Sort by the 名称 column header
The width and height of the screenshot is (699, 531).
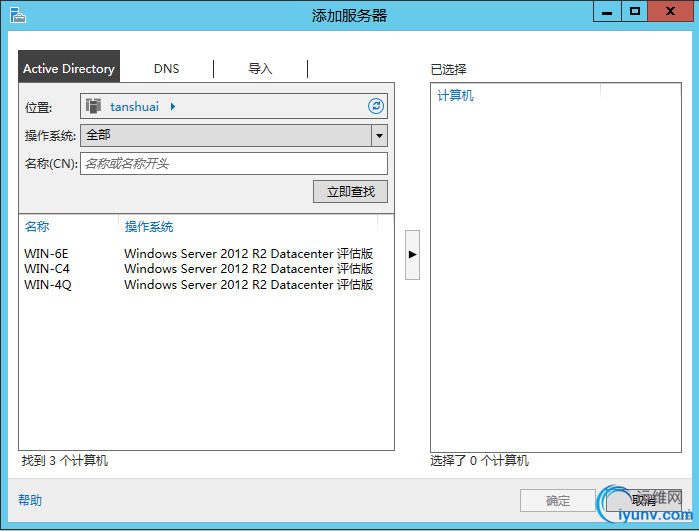pyautogui.click(x=37, y=226)
